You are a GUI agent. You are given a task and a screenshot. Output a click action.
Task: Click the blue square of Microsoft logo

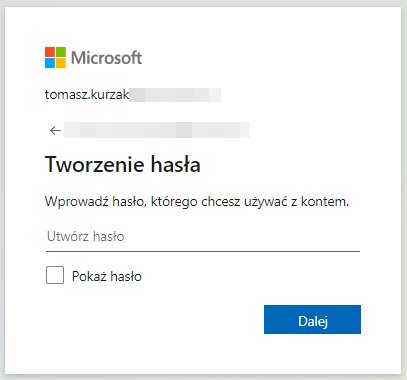pos(50,63)
